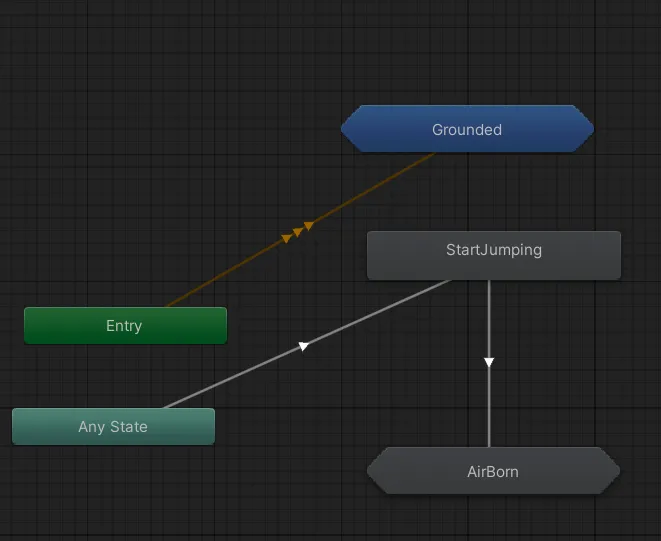Image resolution: width=661 pixels, height=541 pixels.
Task: Select the teal Any State node
Action: (113, 426)
